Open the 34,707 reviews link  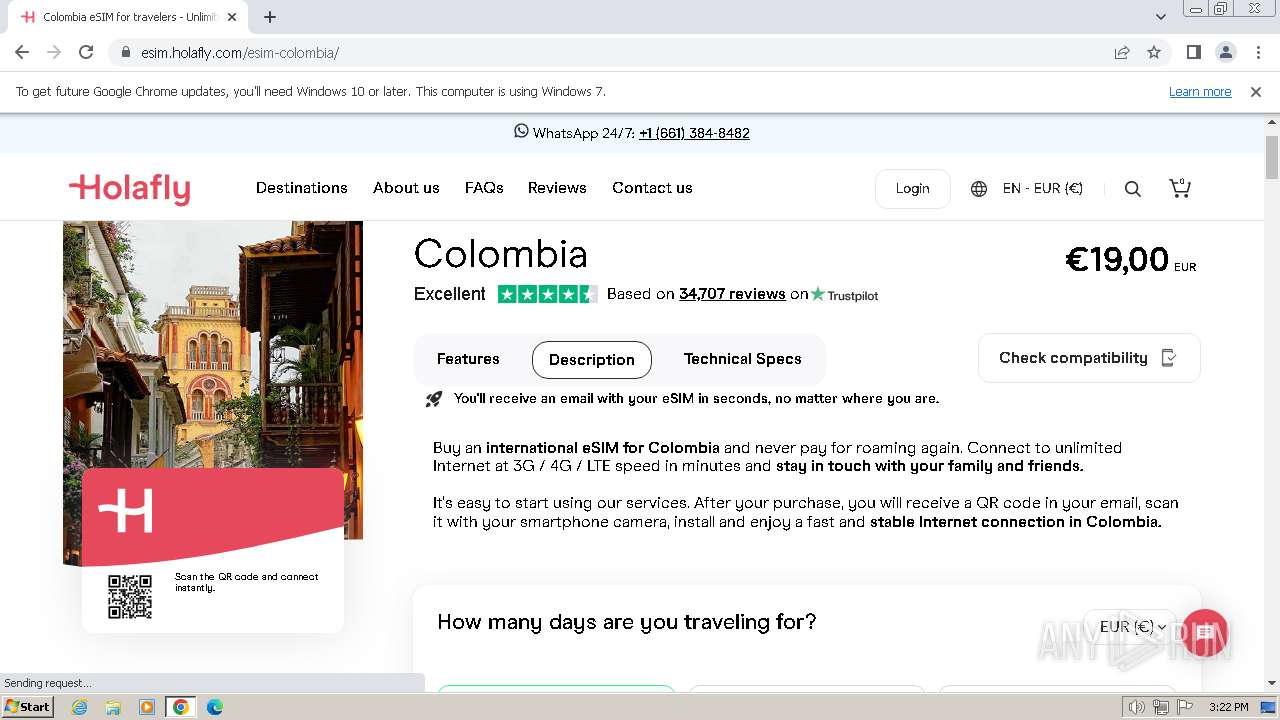point(732,294)
